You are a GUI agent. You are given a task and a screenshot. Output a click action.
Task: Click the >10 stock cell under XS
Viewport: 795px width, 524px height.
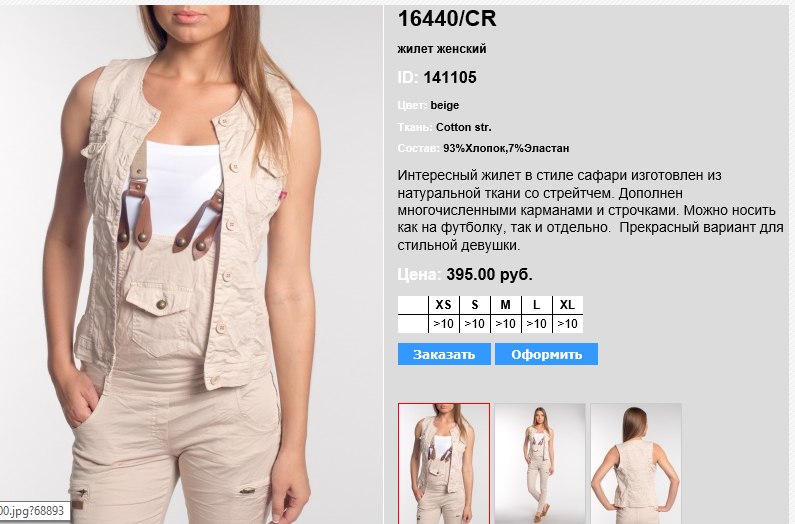pyautogui.click(x=444, y=324)
